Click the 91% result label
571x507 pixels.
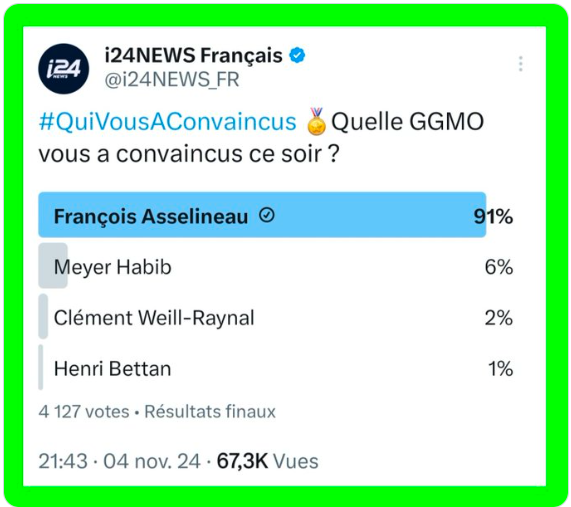(493, 216)
